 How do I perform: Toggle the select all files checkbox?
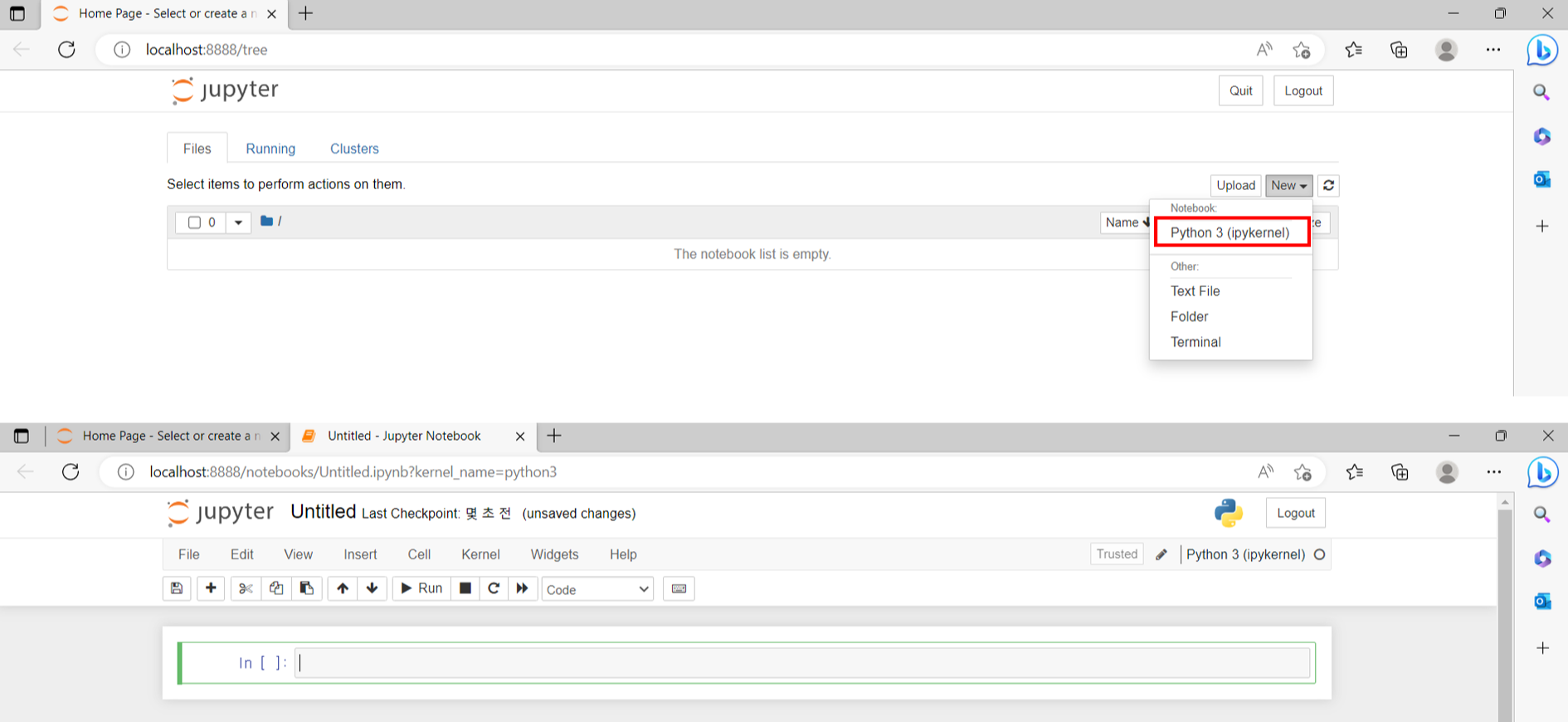(x=195, y=222)
